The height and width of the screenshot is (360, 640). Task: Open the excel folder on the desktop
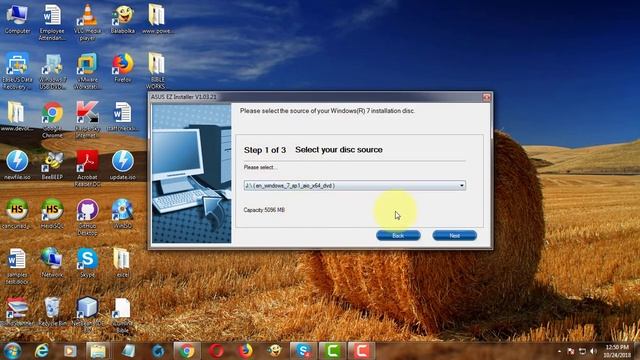point(122,262)
